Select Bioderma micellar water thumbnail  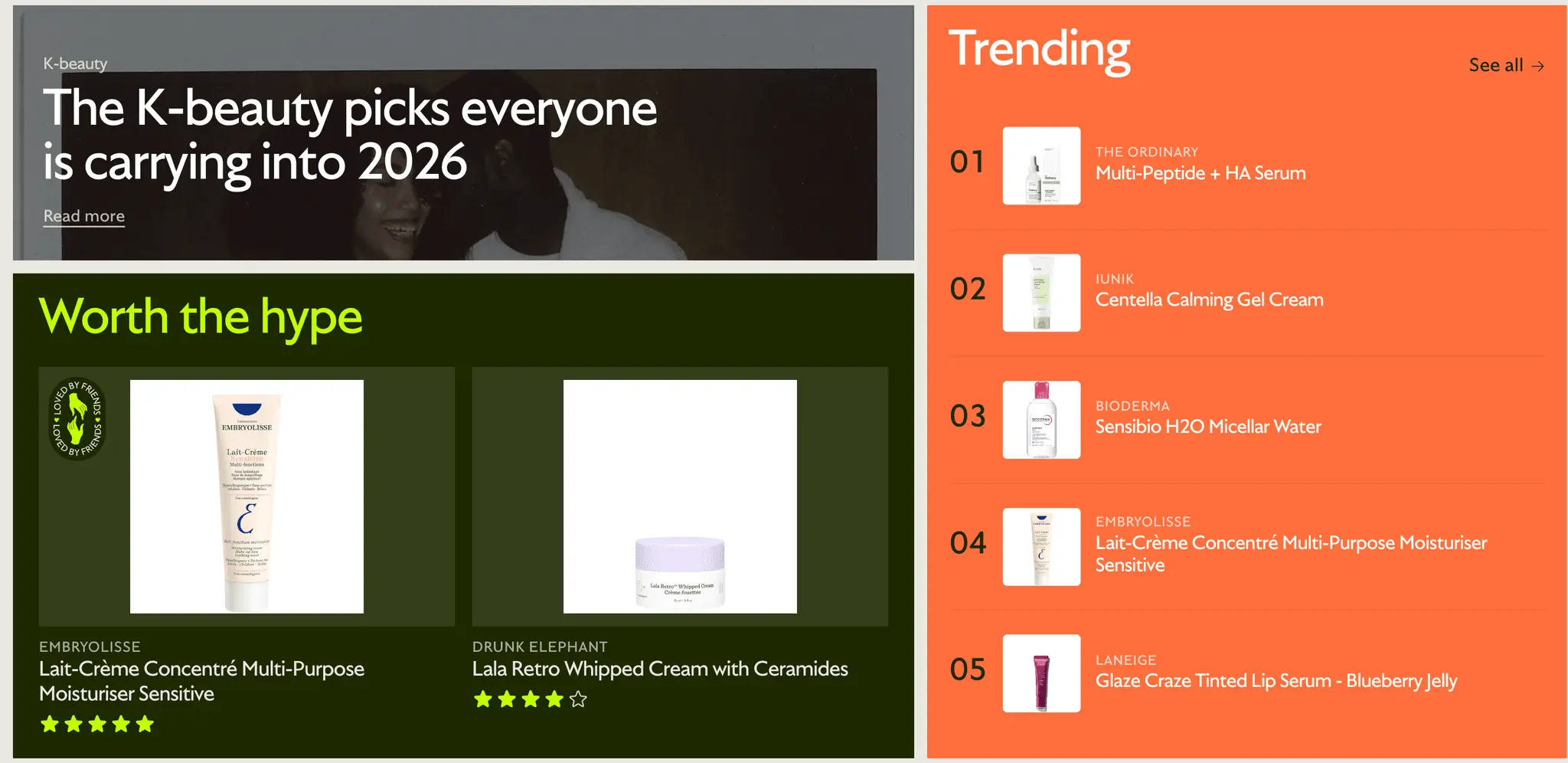pos(1041,420)
